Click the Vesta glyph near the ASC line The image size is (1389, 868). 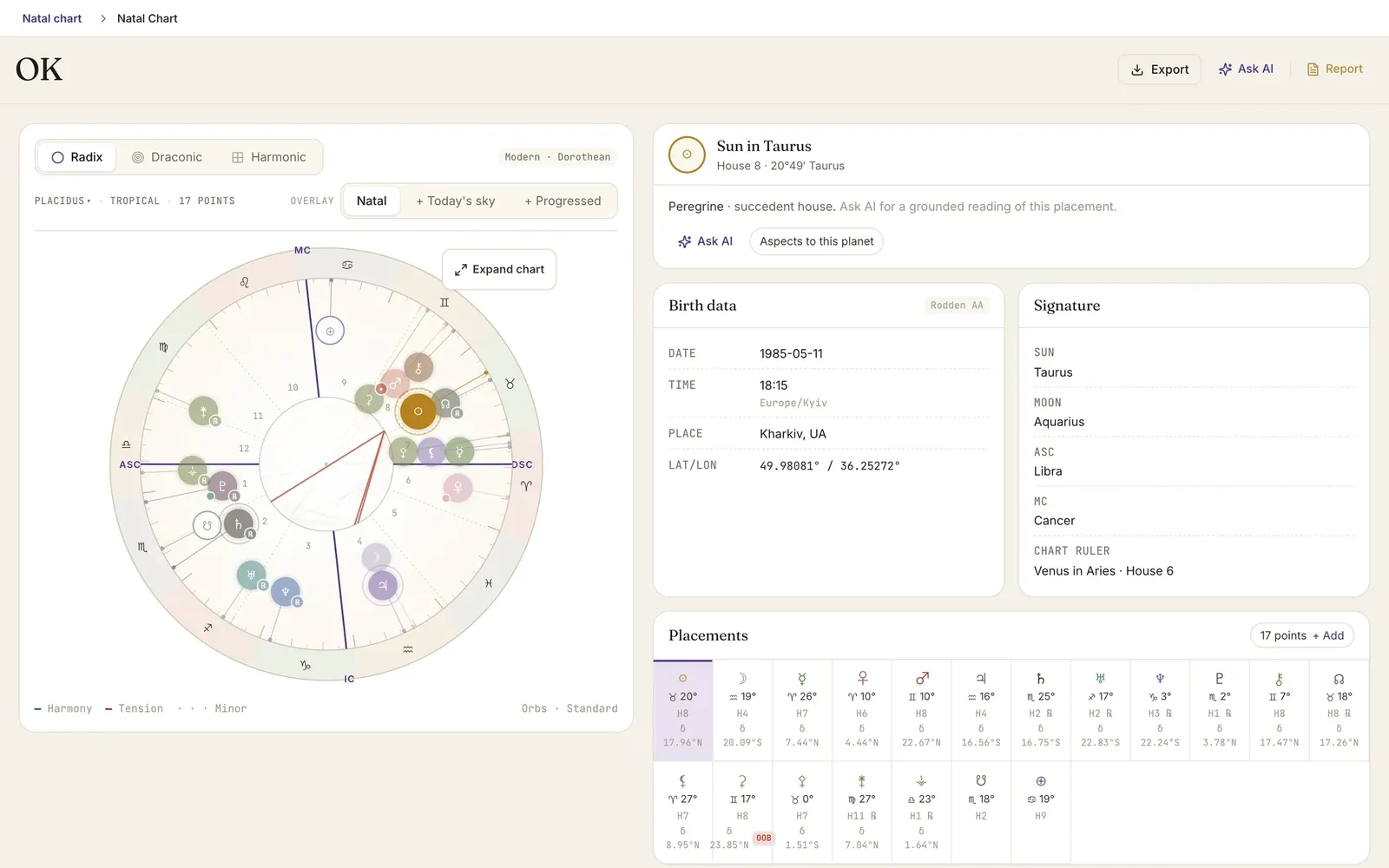(x=192, y=470)
